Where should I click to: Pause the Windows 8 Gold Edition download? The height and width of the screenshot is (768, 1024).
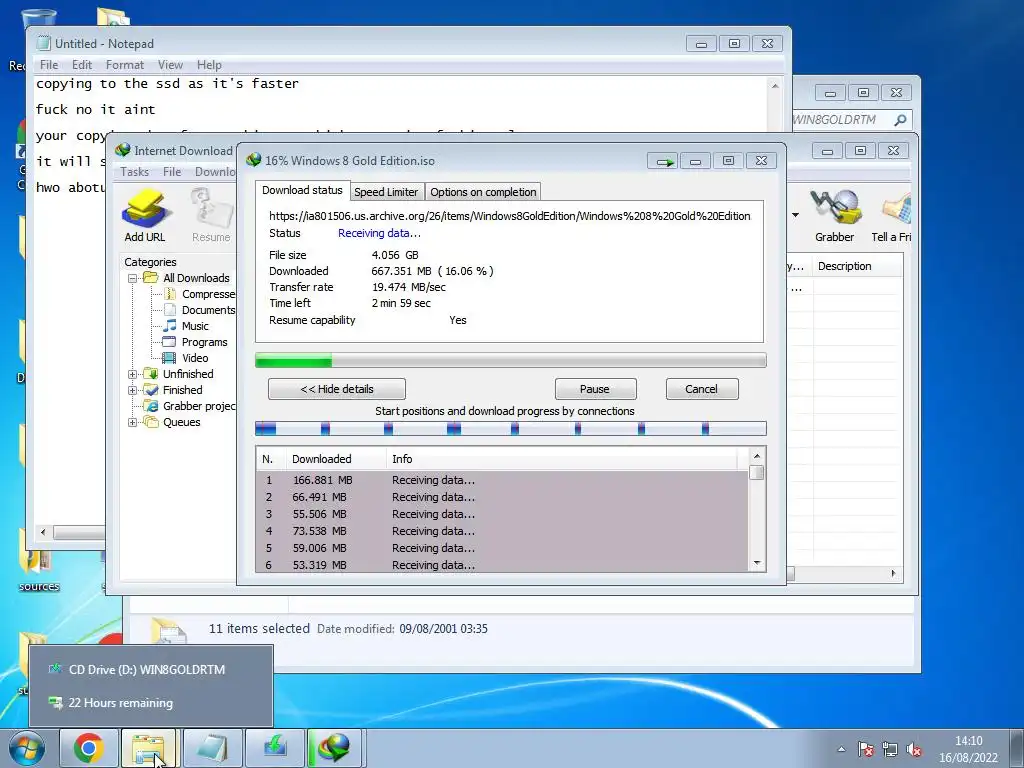click(595, 389)
